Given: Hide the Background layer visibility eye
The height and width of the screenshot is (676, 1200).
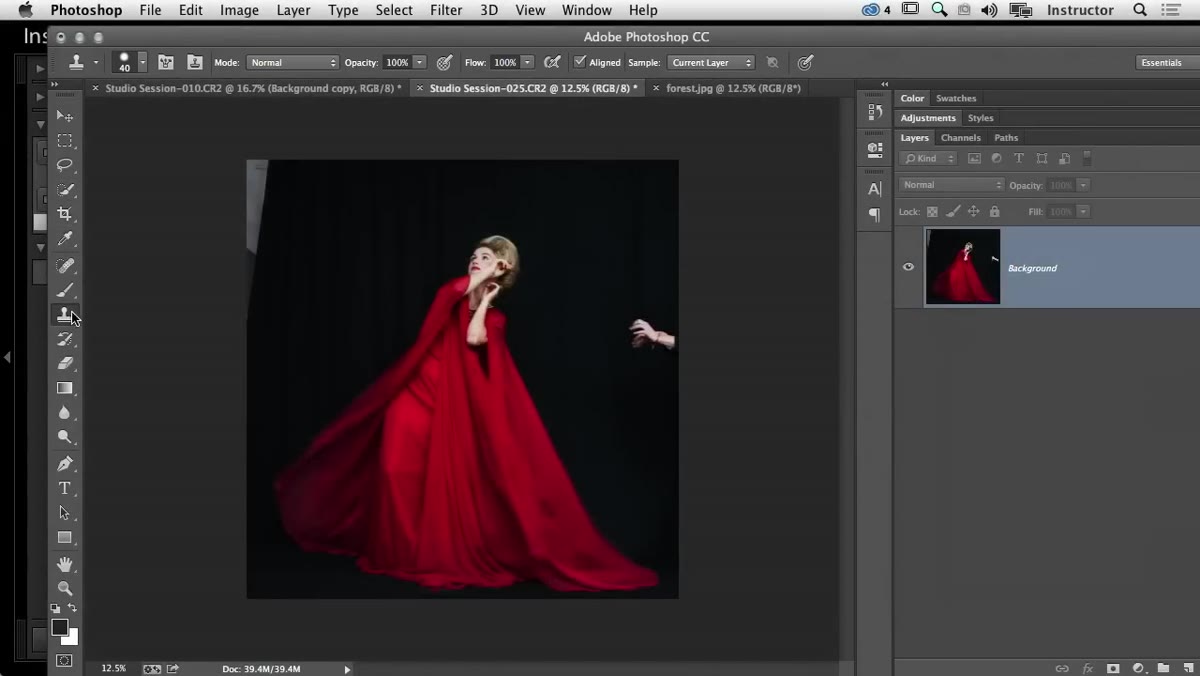Looking at the screenshot, I should [908, 267].
